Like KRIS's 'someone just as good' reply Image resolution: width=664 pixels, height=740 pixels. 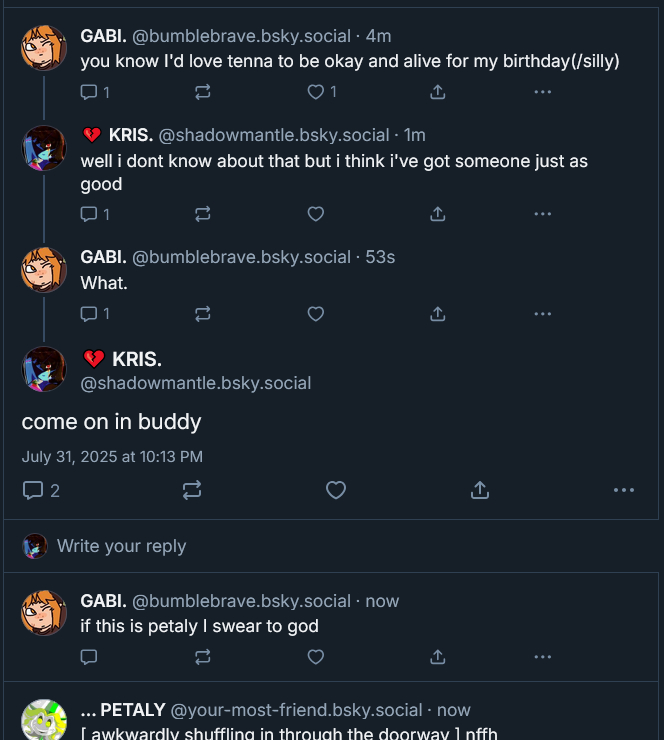point(316,214)
